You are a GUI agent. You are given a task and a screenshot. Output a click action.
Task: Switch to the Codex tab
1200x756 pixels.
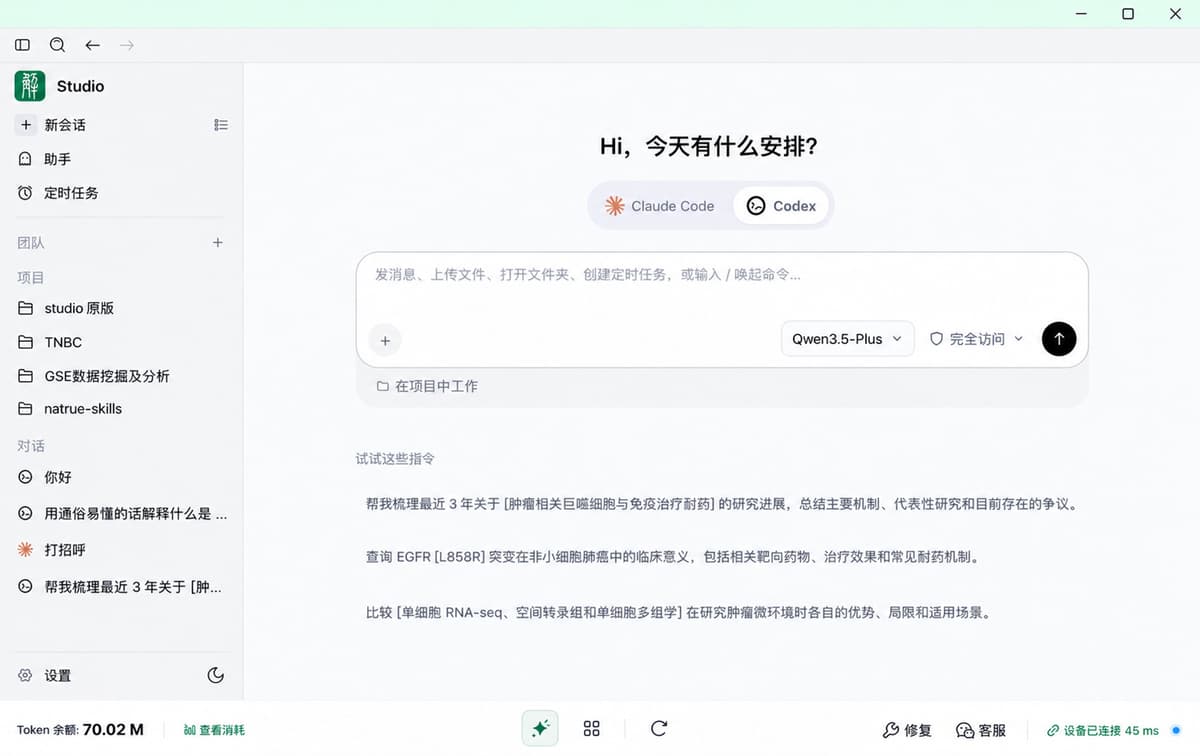pos(781,206)
